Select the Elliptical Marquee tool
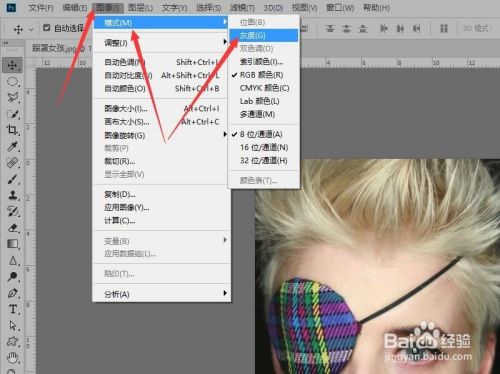Image resolution: width=500 pixels, height=374 pixels. coord(13,81)
